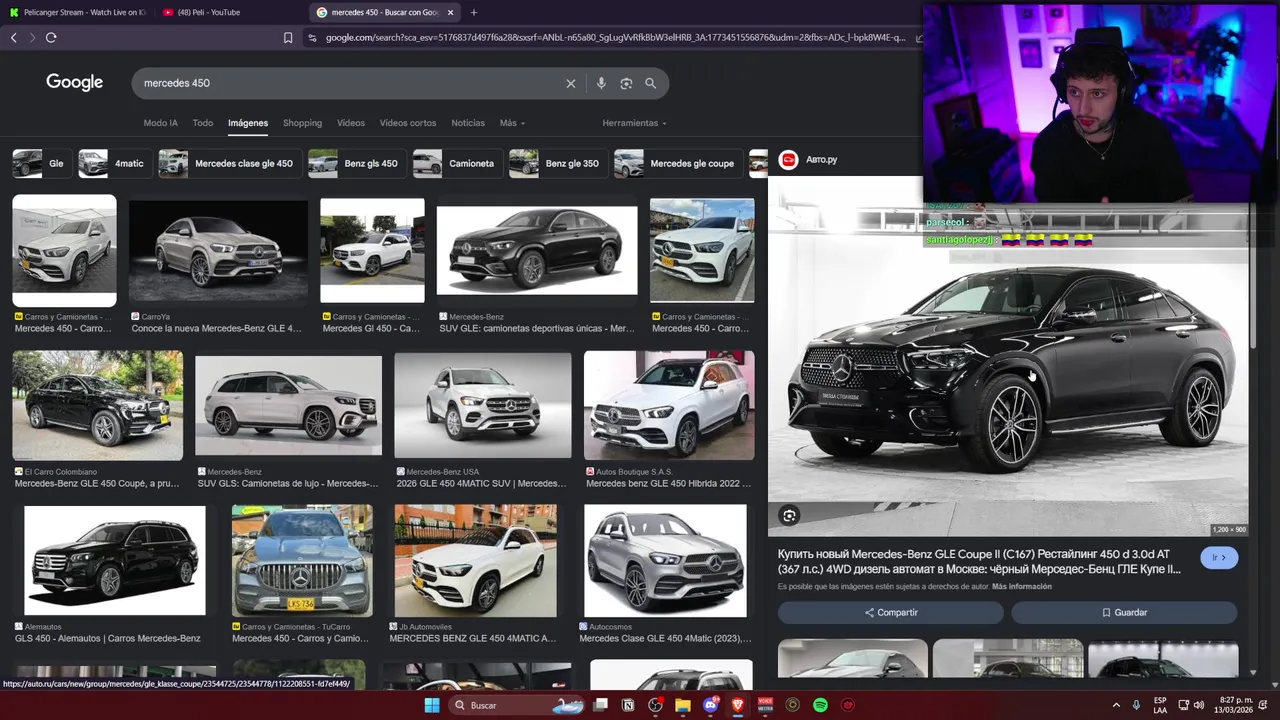1280x720 pixels.
Task: Filter by 4matic chip
Action: tap(113, 163)
